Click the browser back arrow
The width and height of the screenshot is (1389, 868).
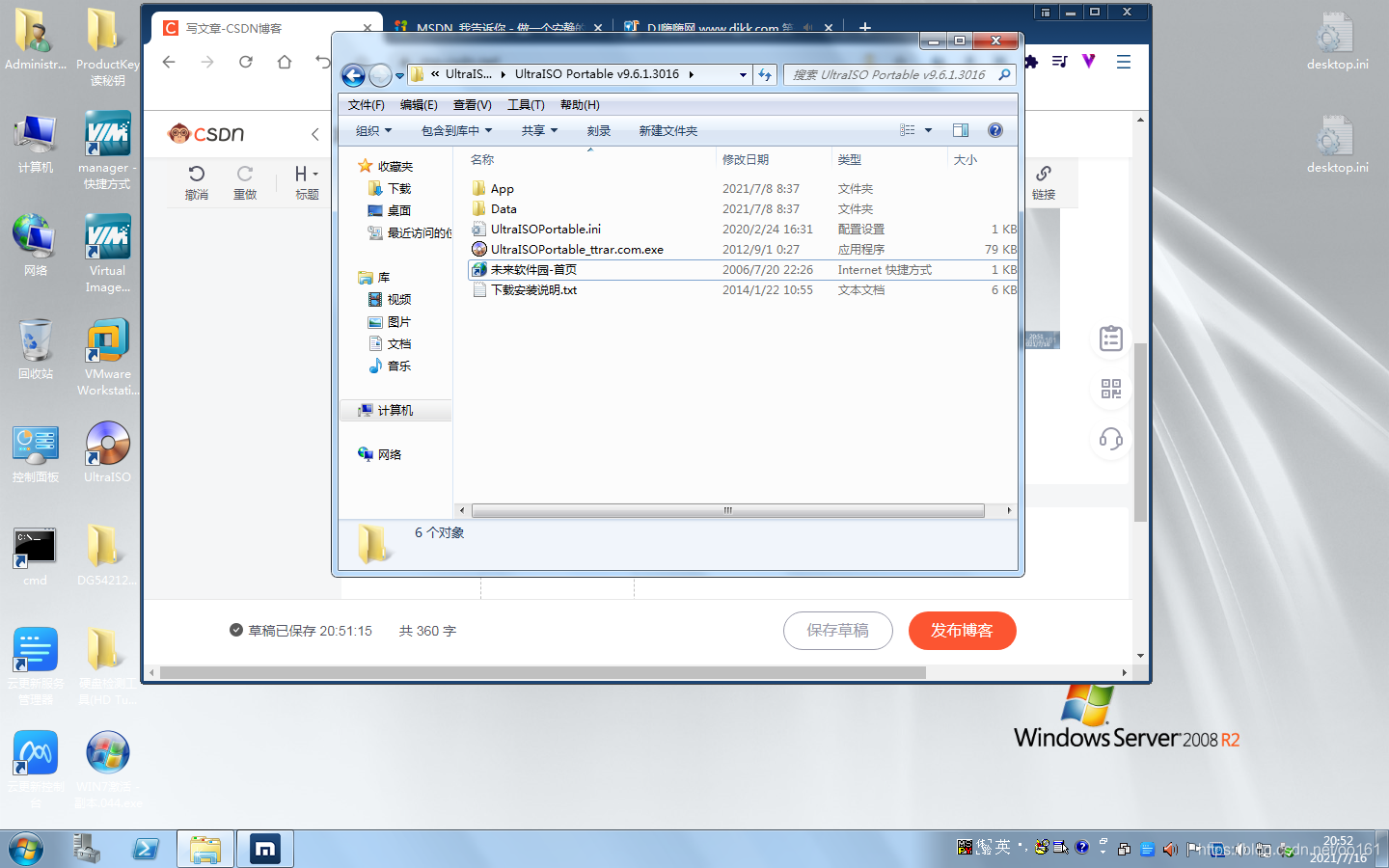(x=169, y=62)
